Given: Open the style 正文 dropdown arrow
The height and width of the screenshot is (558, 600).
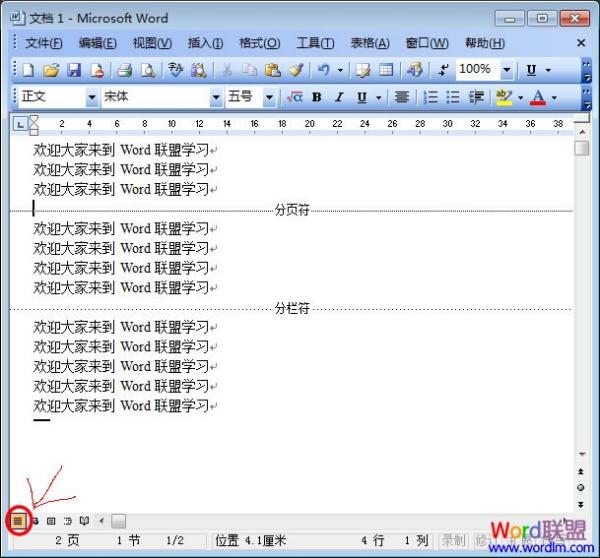Looking at the screenshot, I should pos(92,97).
